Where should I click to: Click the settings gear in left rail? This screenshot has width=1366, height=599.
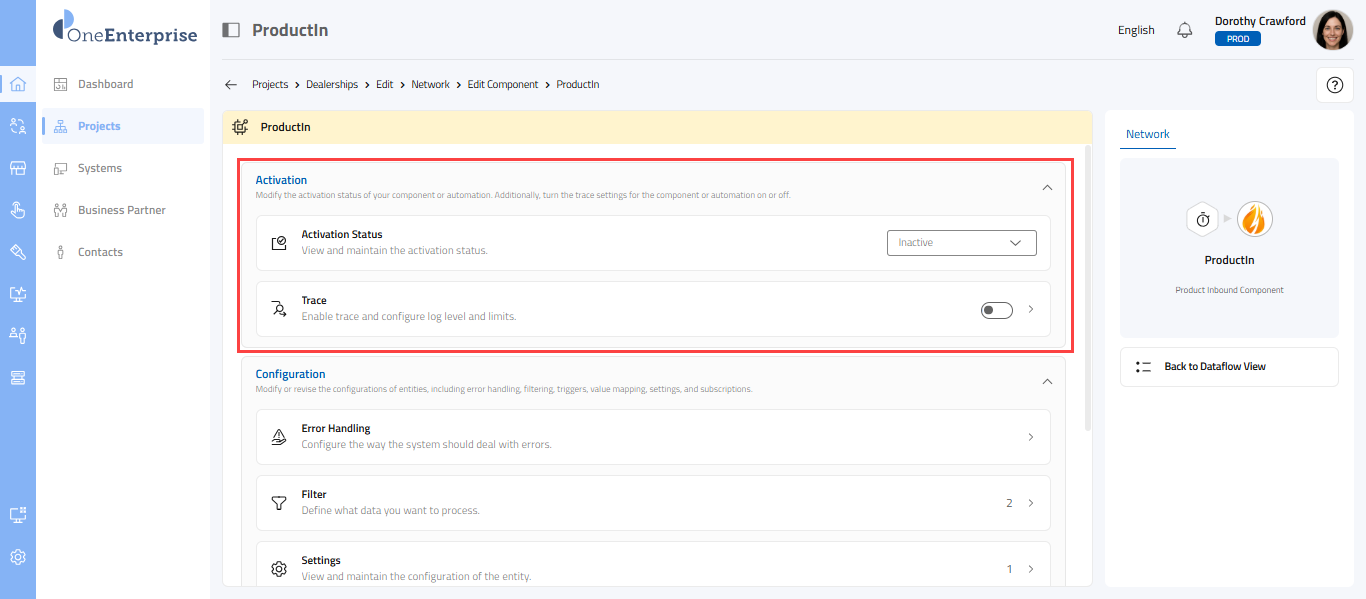click(x=17, y=557)
